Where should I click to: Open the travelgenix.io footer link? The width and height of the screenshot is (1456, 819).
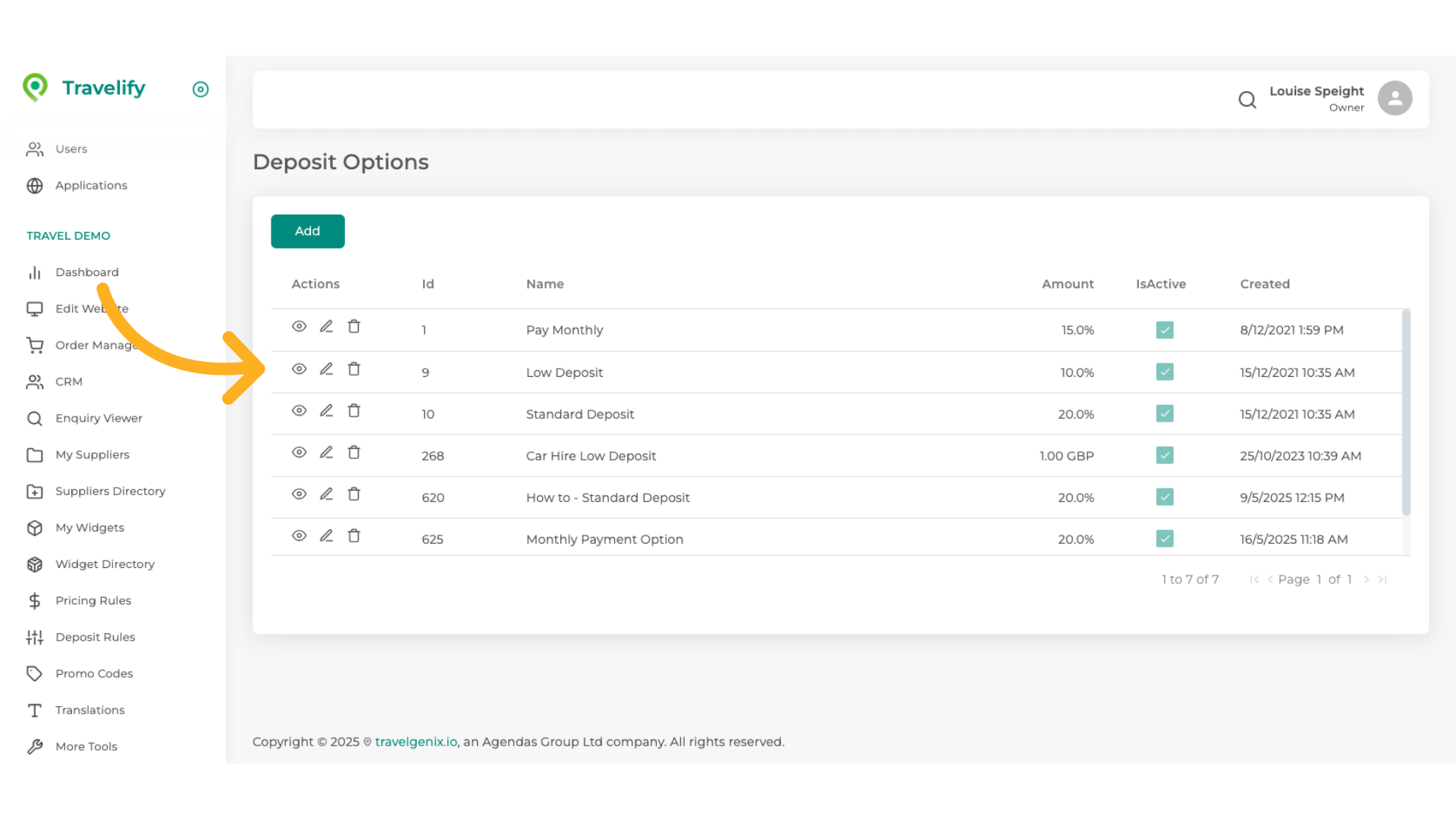[416, 742]
